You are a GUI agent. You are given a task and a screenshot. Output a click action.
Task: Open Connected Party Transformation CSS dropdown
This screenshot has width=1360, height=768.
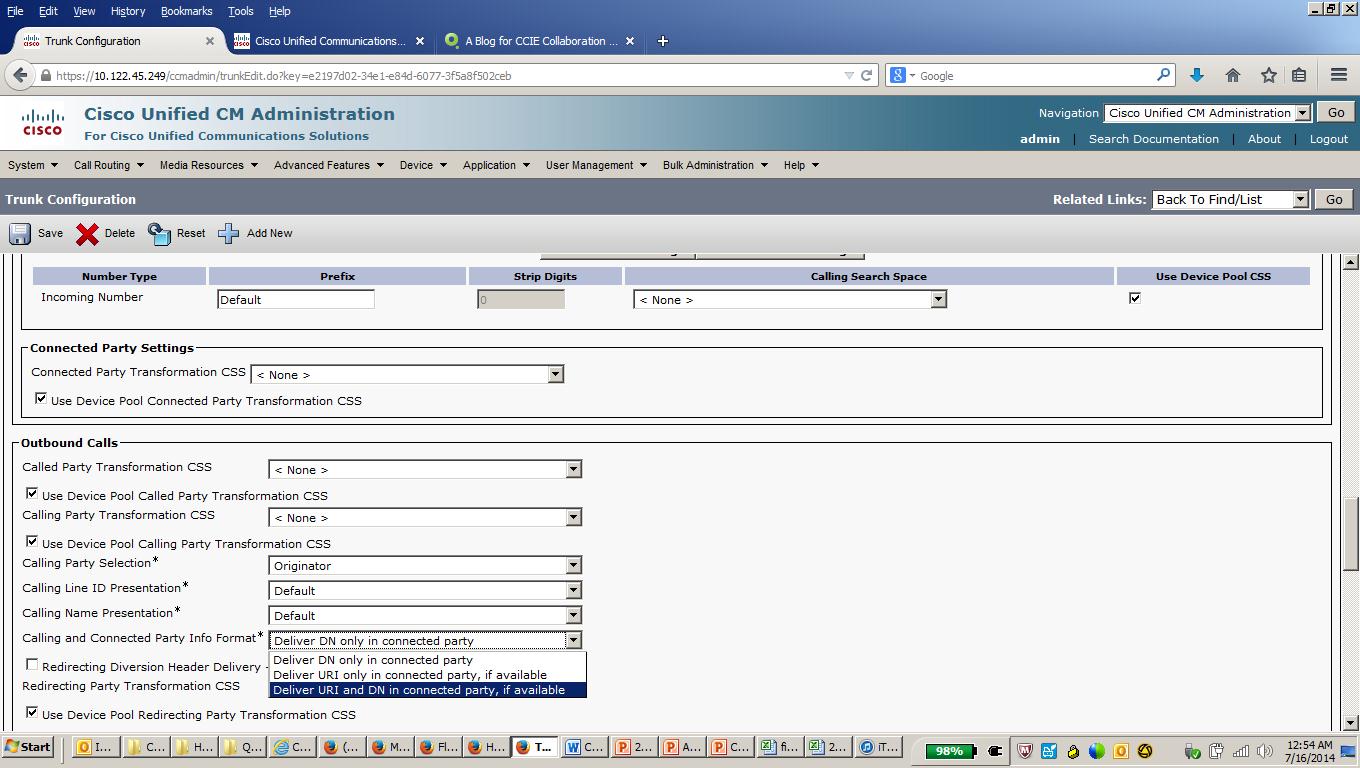tap(407, 374)
